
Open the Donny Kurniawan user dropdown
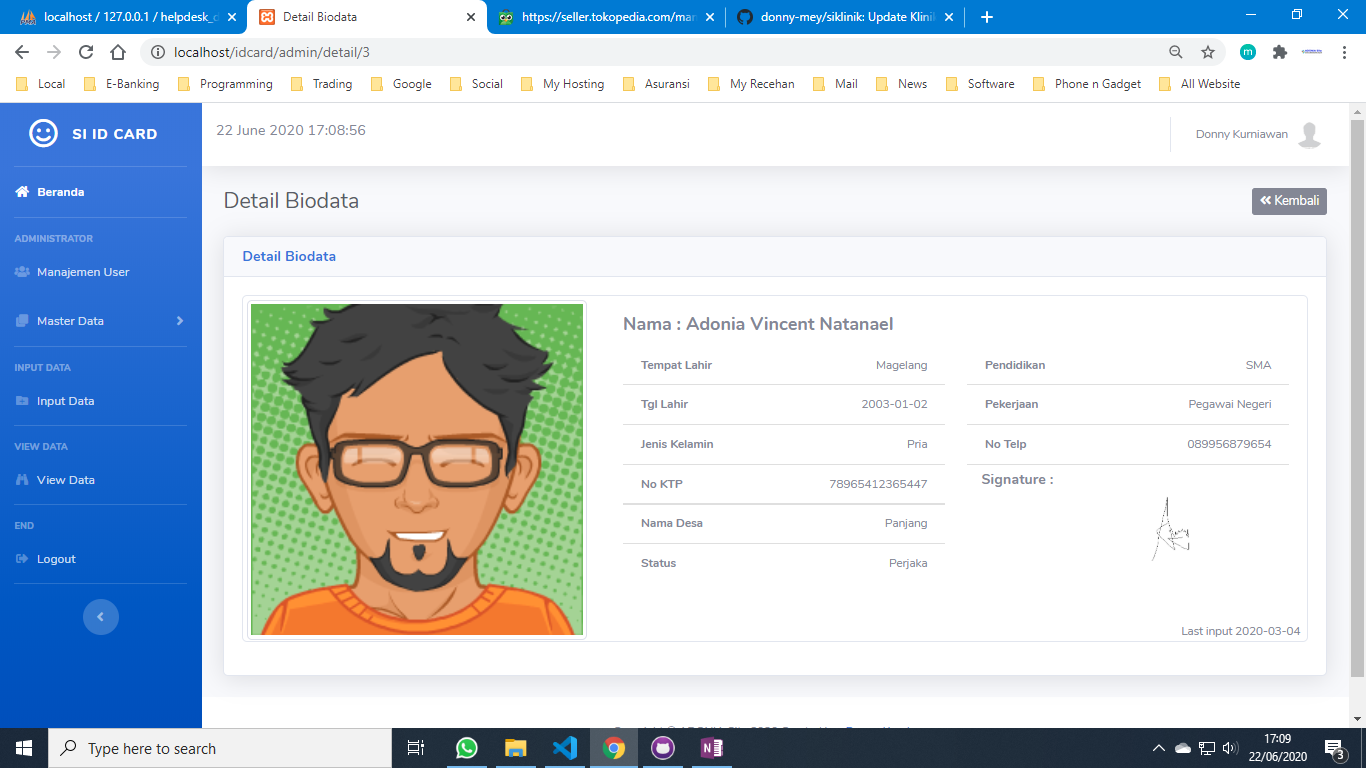[x=1241, y=134]
